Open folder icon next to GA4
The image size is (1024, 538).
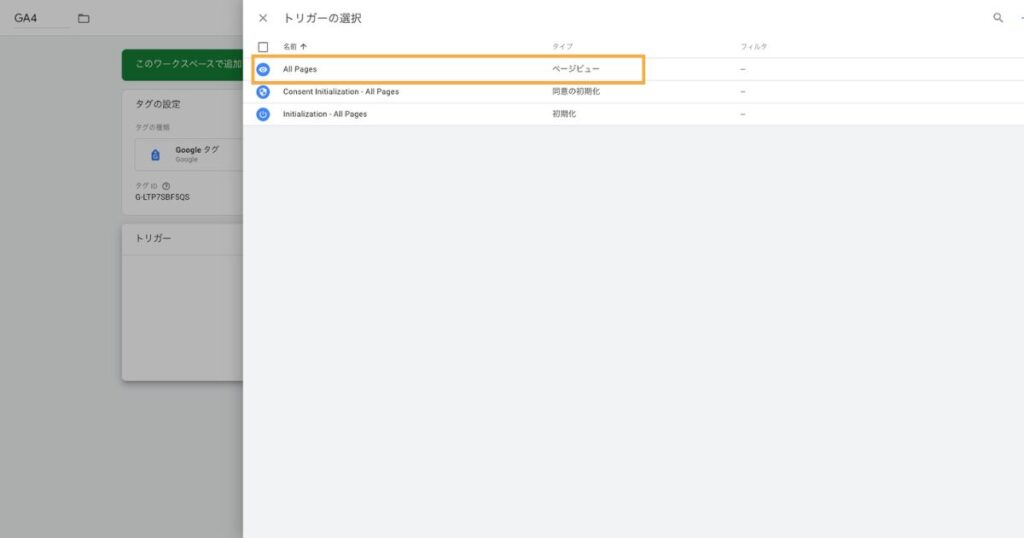(84, 18)
